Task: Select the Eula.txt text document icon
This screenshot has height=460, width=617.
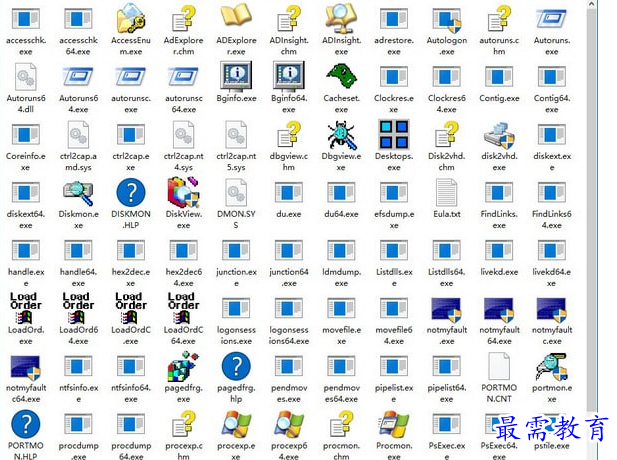Action: [447, 192]
